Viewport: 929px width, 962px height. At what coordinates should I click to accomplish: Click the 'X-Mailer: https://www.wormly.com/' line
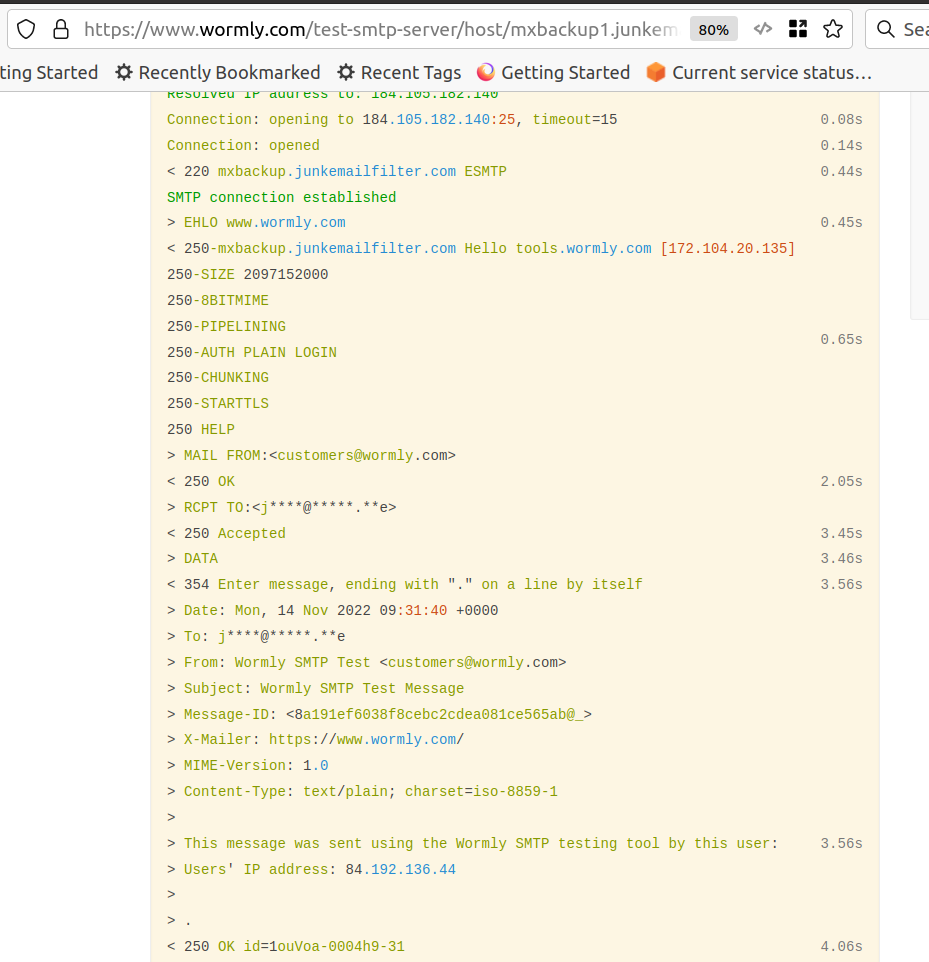coord(315,740)
